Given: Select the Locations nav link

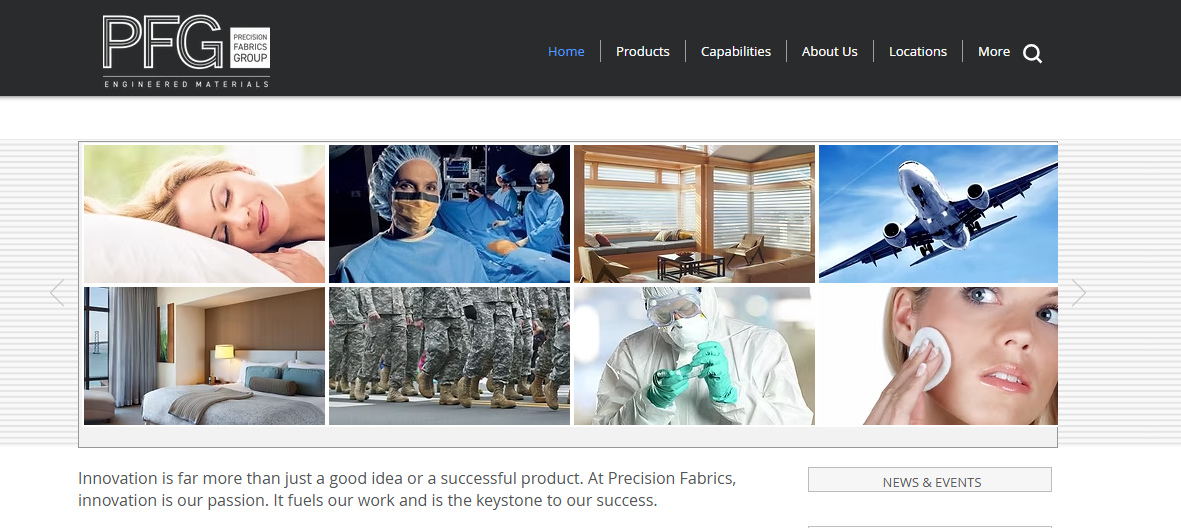Looking at the screenshot, I should tap(917, 51).
